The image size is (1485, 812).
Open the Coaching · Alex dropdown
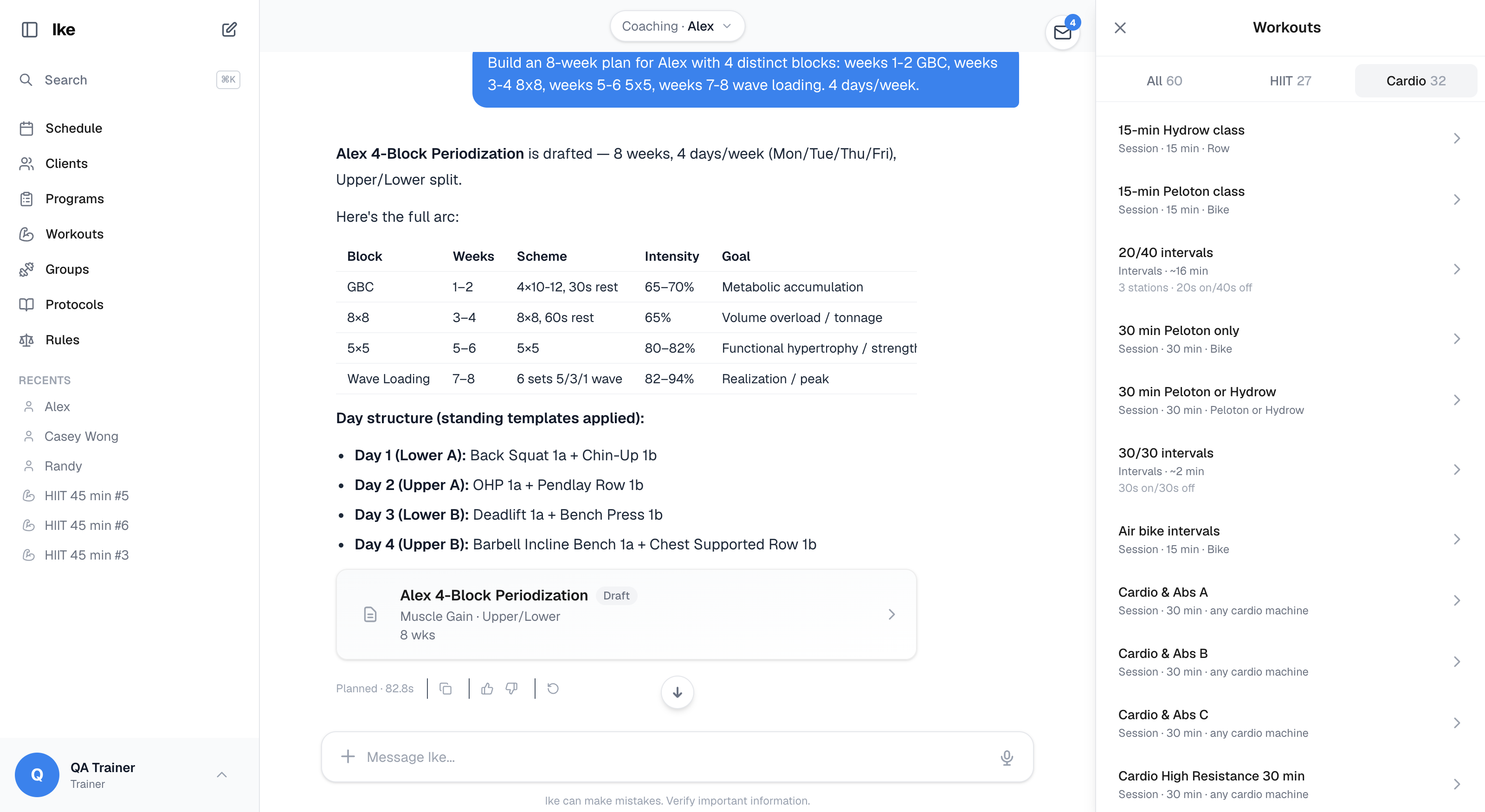[678, 26]
